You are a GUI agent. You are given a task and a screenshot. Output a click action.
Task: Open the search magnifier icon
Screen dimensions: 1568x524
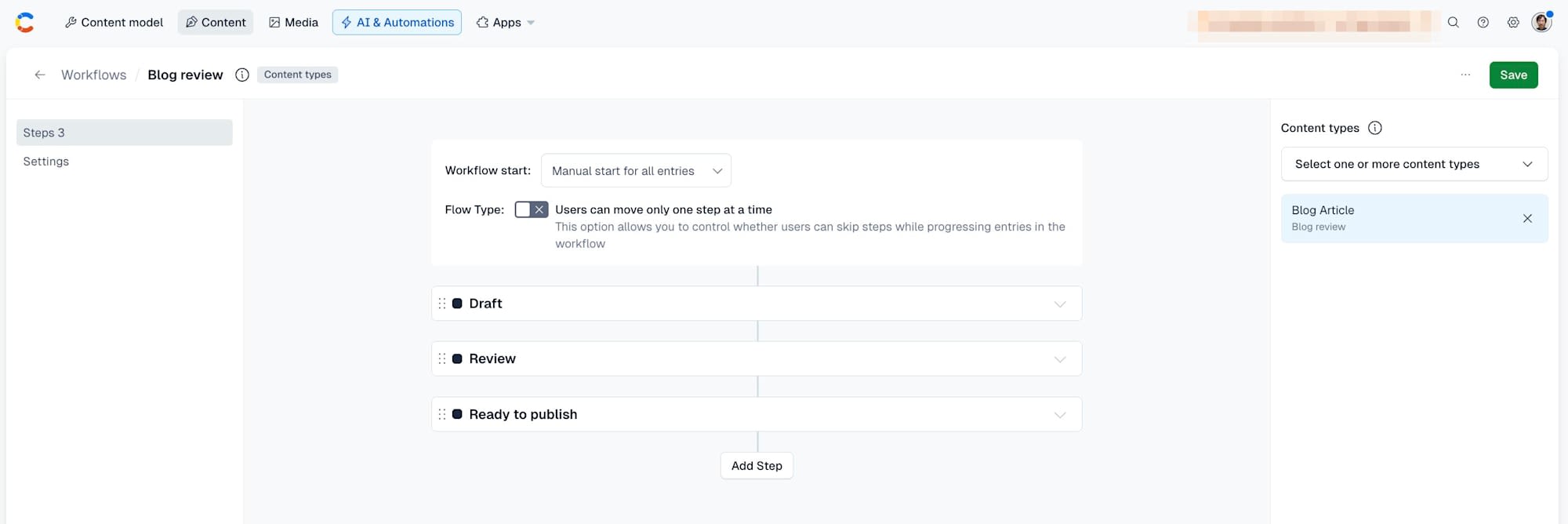tap(1453, 23)
